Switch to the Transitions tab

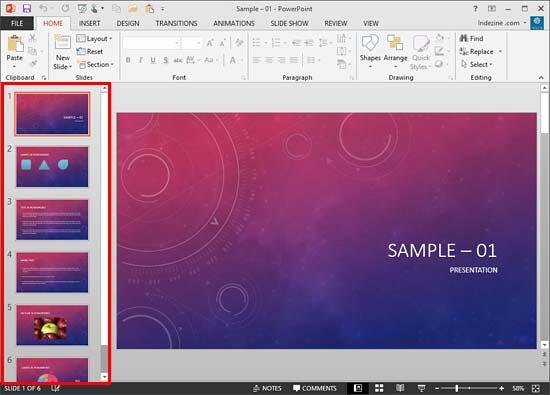pos(176,24)
